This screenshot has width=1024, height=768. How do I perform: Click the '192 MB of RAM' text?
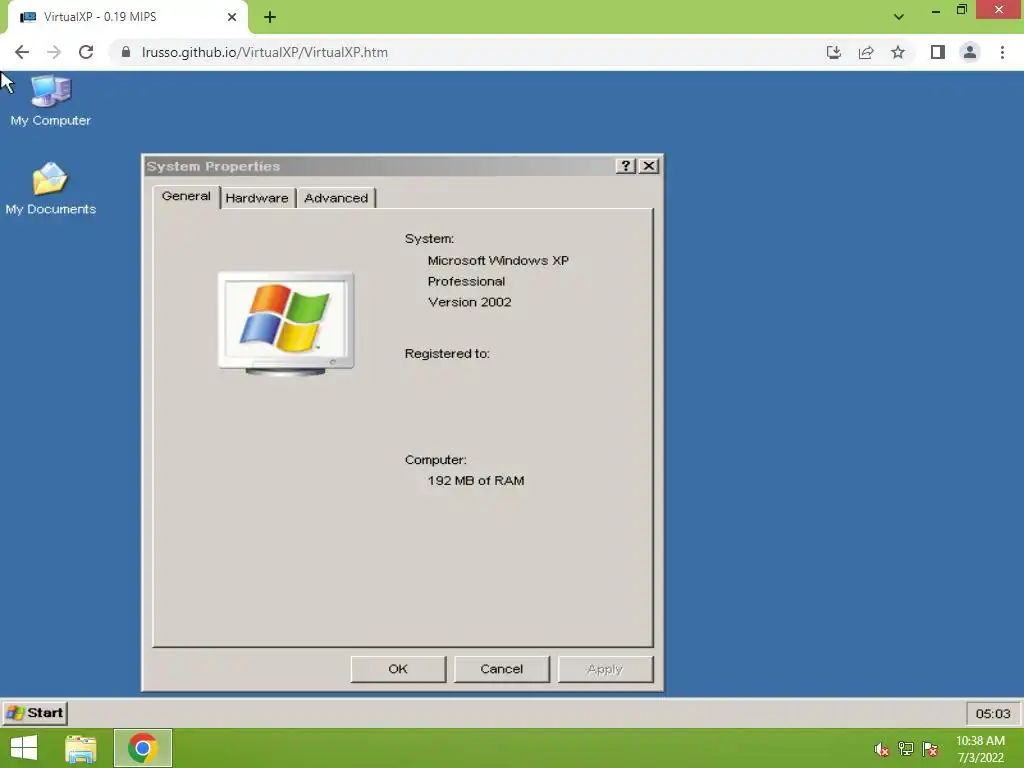click(x=476, y=481)
